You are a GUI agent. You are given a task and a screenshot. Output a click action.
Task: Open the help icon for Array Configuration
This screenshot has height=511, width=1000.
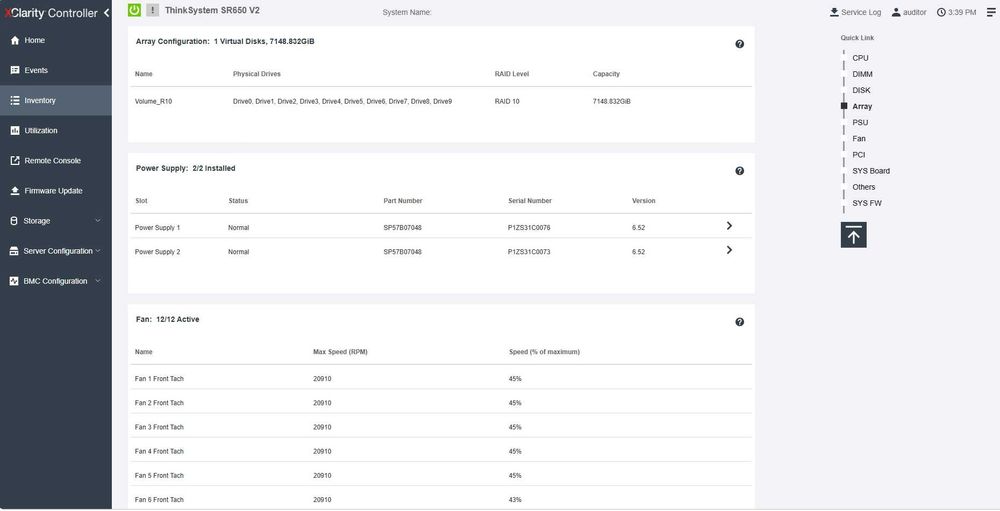click(x=739, y=44)
